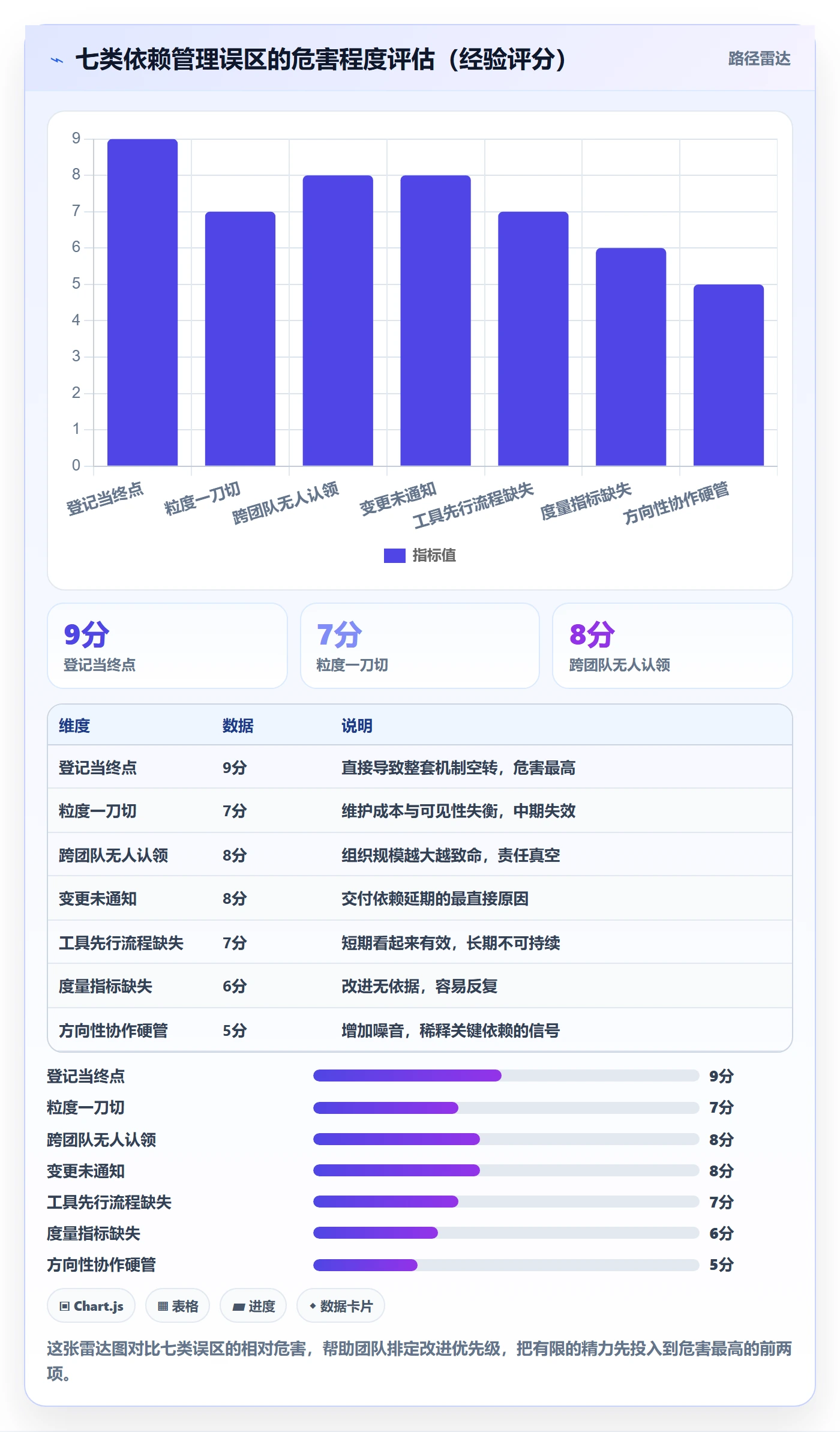The height and width of the screenshot is (1432, 840).
Task: Select the 进度 tag chip
Action: click(253, 1305)
